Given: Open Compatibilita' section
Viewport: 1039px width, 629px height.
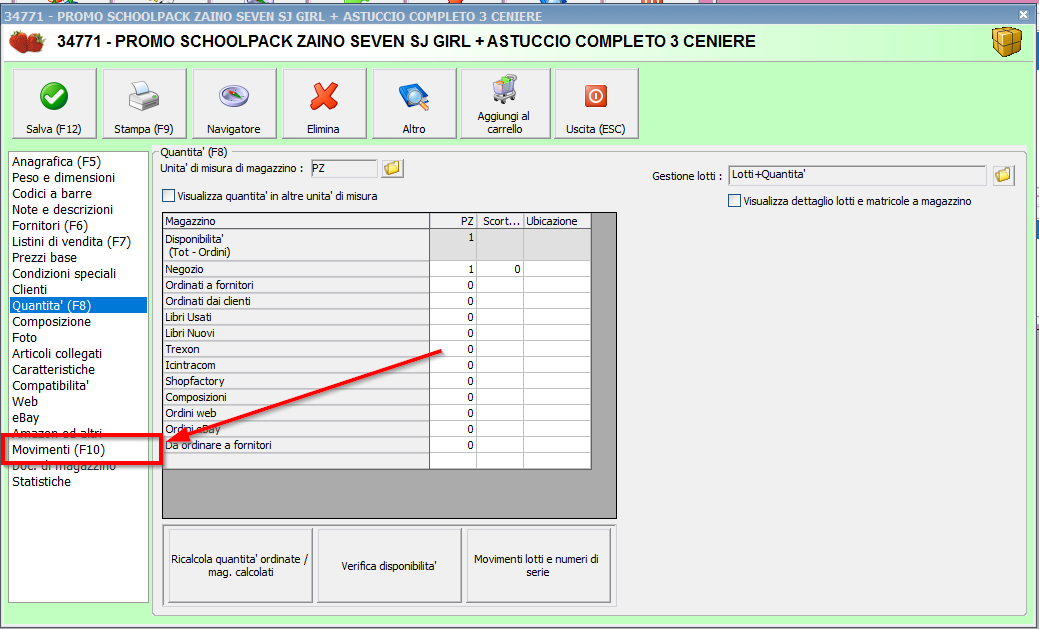Looking at the screenshot, I should (50, 385).
